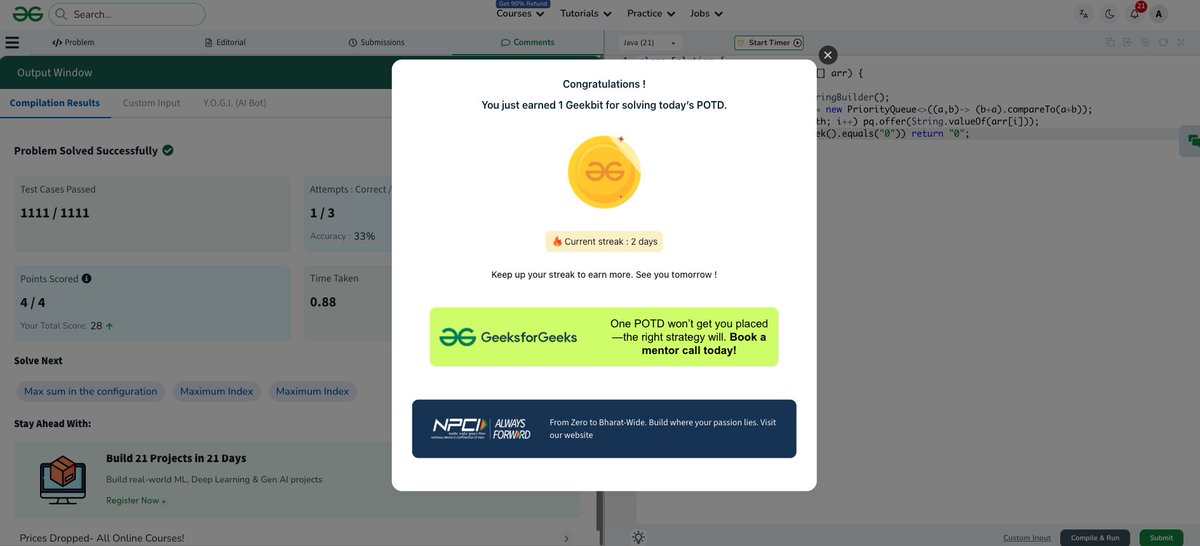Screen dimensions: 1200x546
Task: Select the Y.O.G.I. (AI Bot) tab
Action: click(x=235, y=103)
